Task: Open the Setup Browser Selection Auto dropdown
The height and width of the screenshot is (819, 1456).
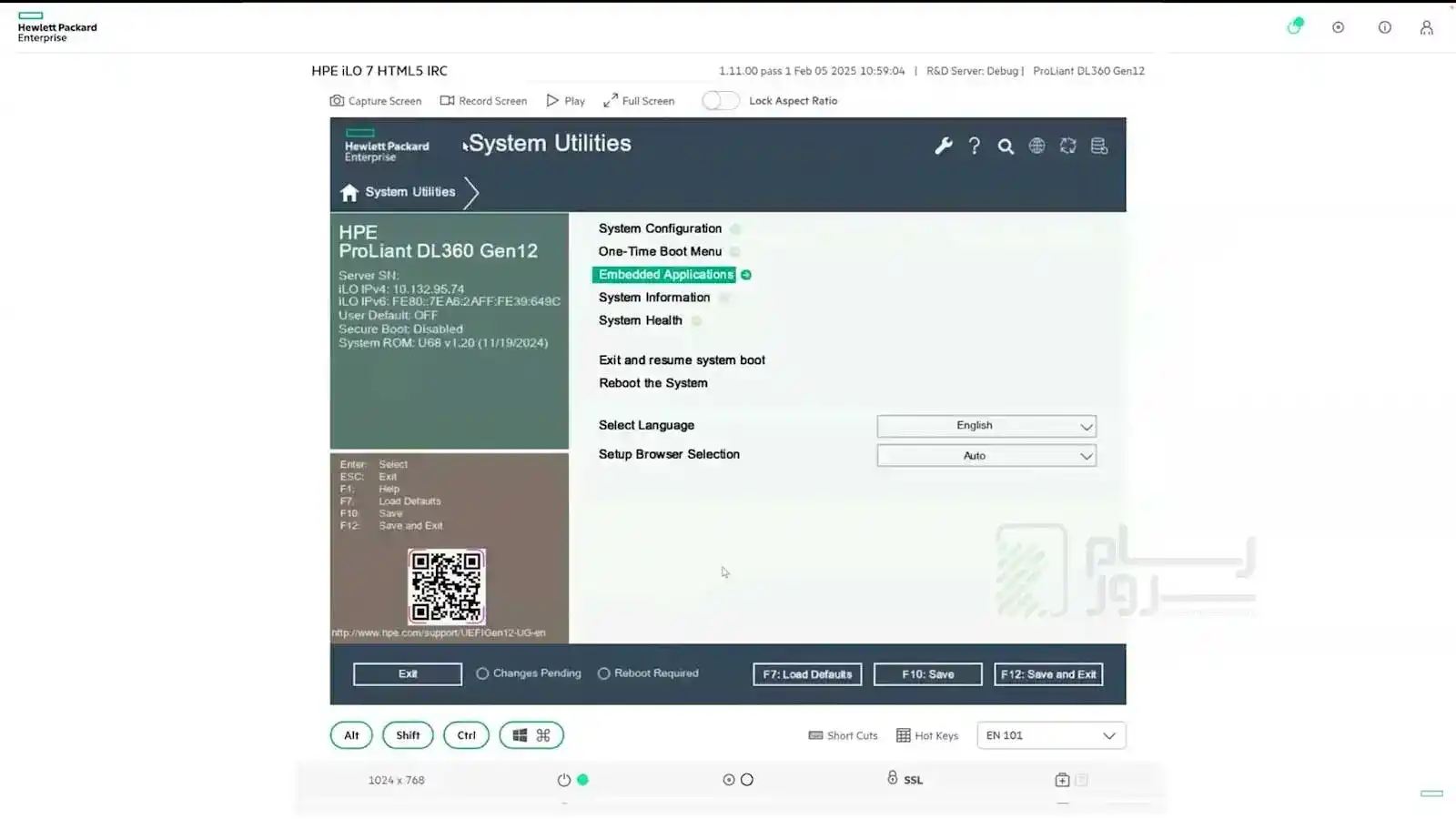Action: (x=986, y=455)
